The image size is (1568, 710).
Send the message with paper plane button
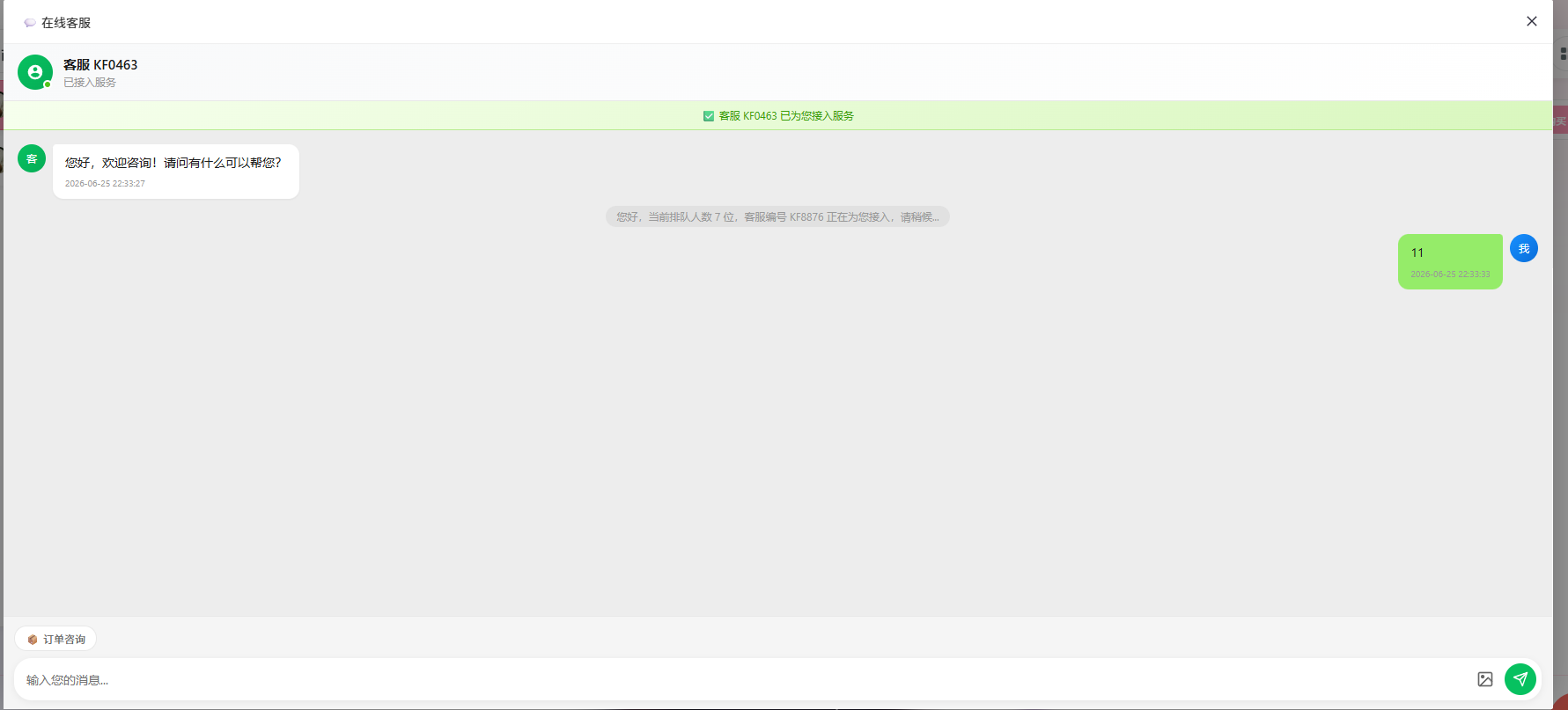coord(1520,679)
